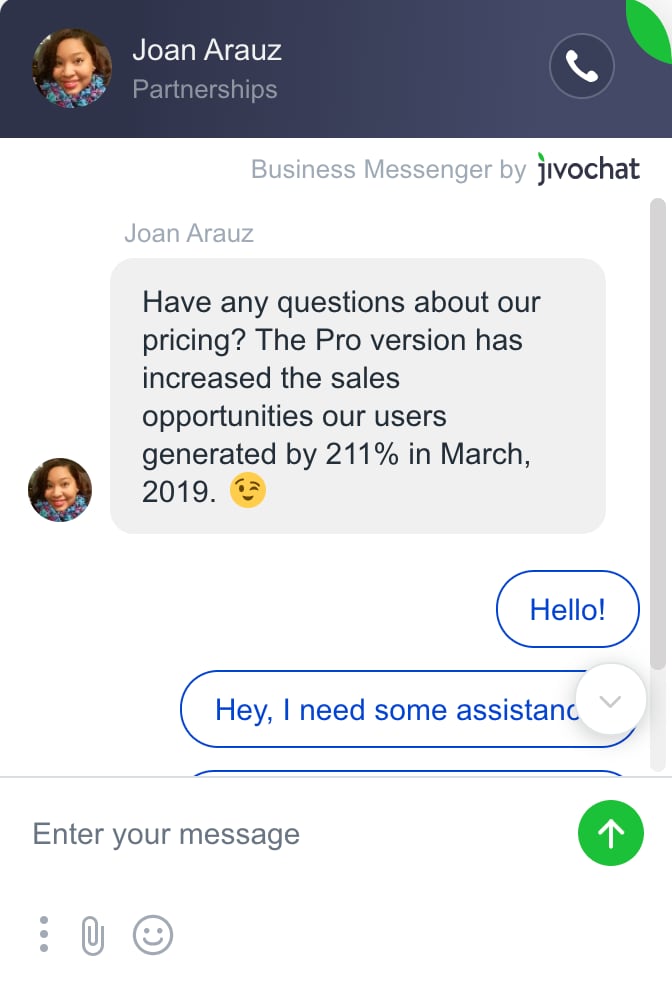This screenshot has width=672, height=990.
Task: Open the emoji picker smiley icon
Action: click(152, 933)
